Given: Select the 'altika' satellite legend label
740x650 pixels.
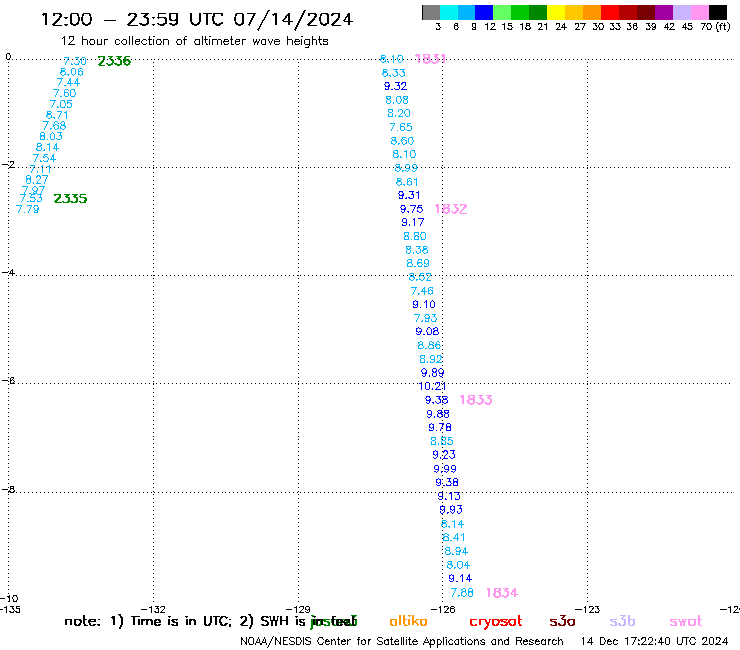Looking at the screenshot, I should [x=408, y=621].
